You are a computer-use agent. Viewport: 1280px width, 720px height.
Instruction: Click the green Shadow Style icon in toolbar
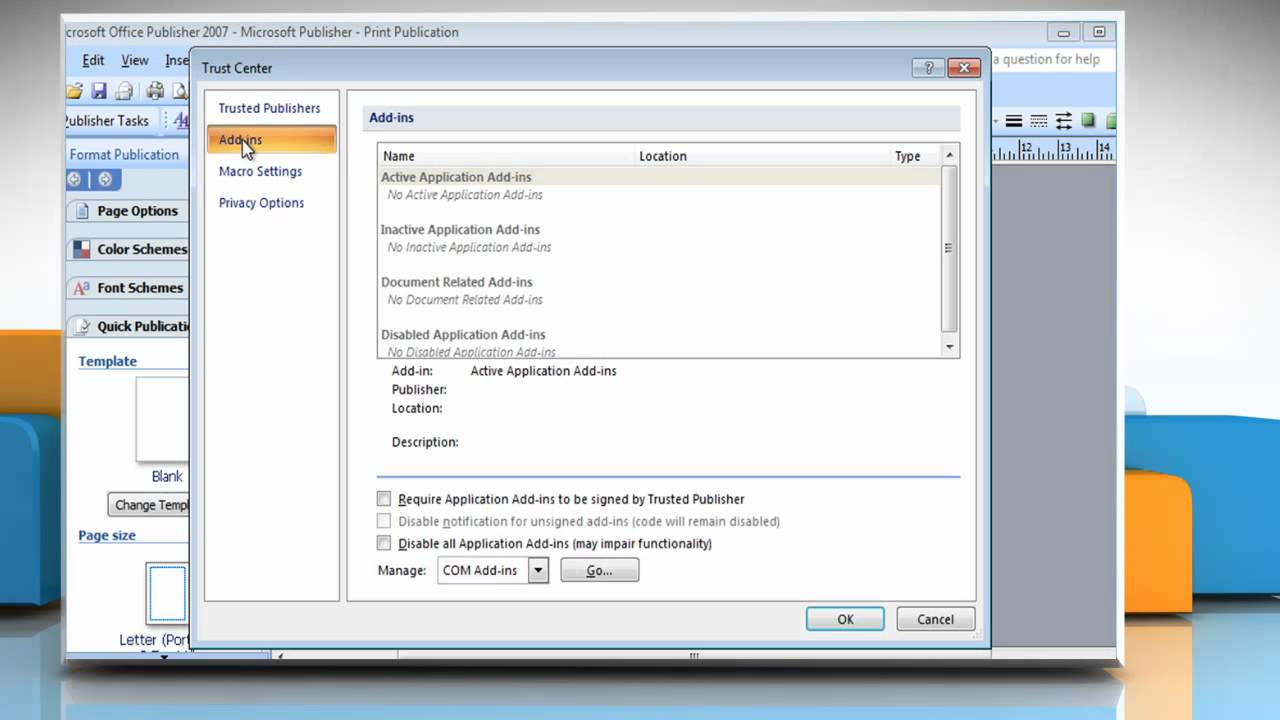coord(1087,121)
